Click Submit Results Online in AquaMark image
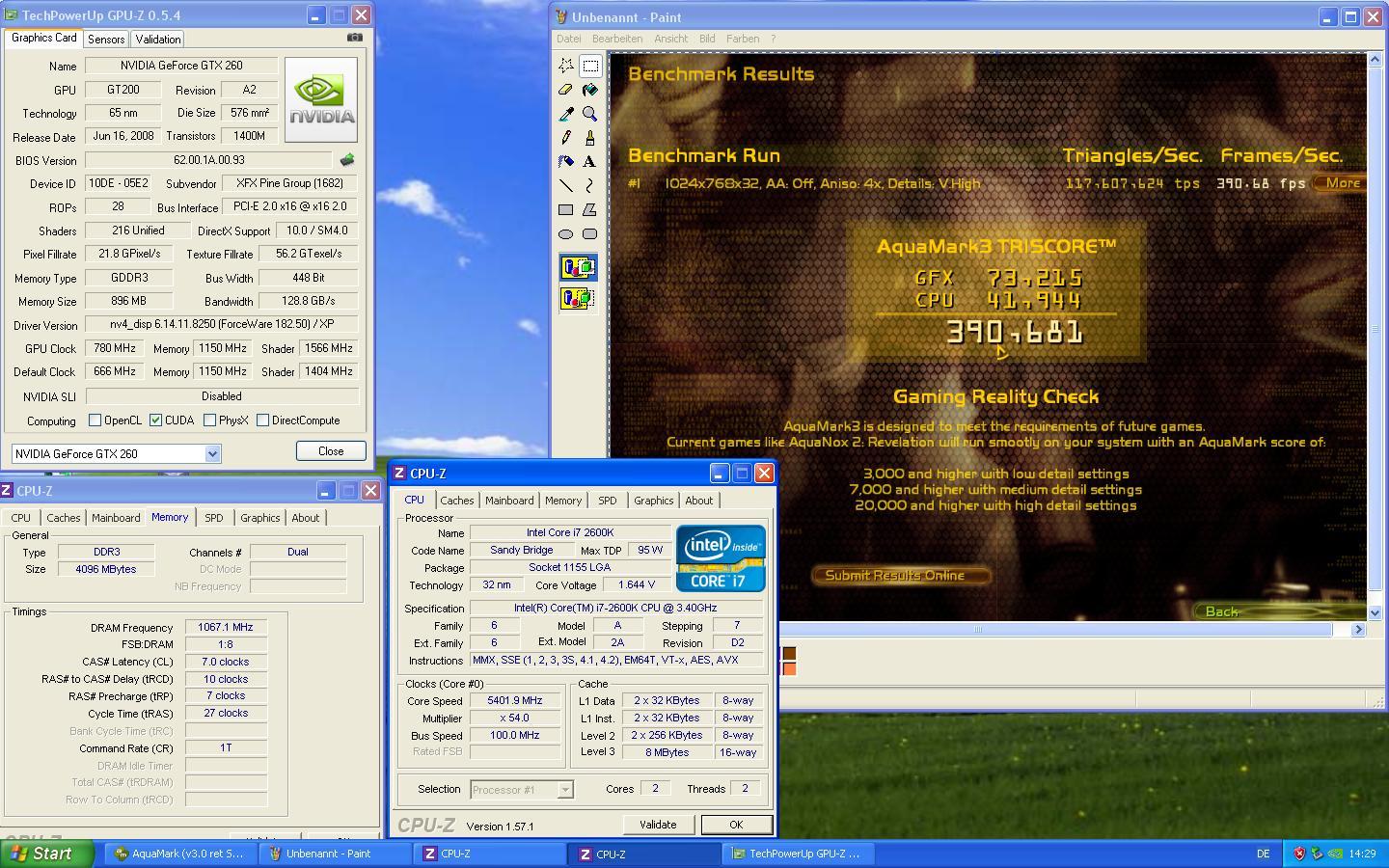The image size is (1389, 868). pyautogui.click(x=901, y=576)
